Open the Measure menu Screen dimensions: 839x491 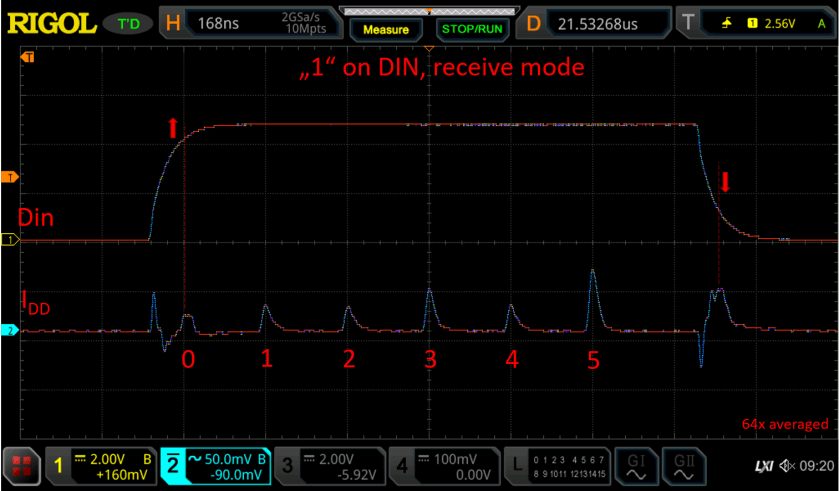pyautogui.click(x=385, y=29)
